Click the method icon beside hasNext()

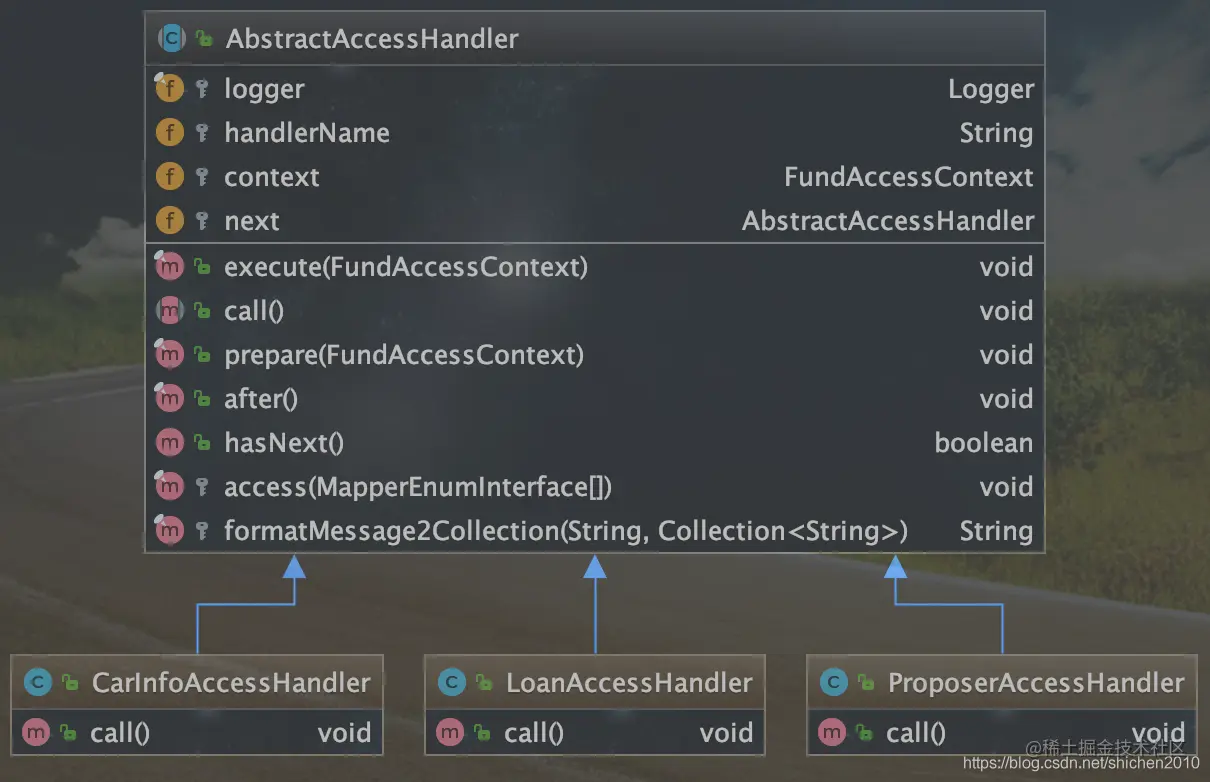pyautogui.click(x=170, y=442)
